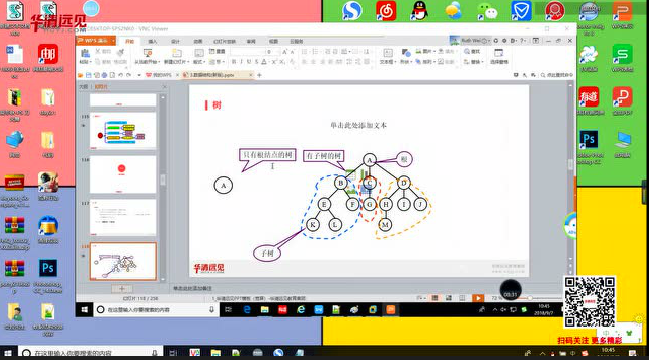
Task: Open Microsoft Edge from the inner taskbar
Action: tap(247, 310)
